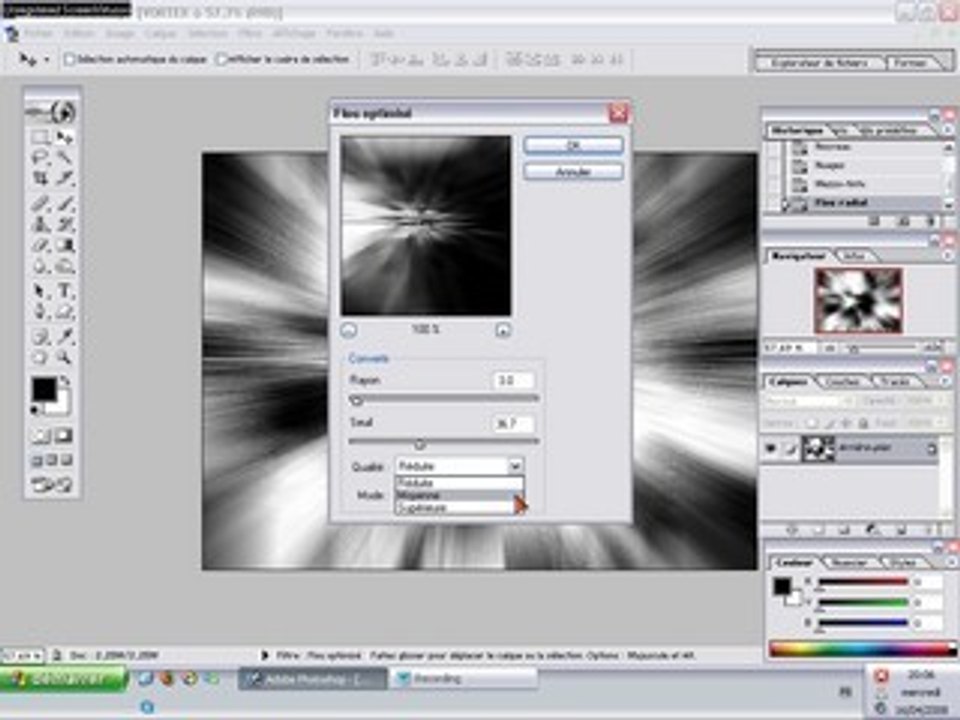Switch to Standard edit mode button

click(41, 435)
